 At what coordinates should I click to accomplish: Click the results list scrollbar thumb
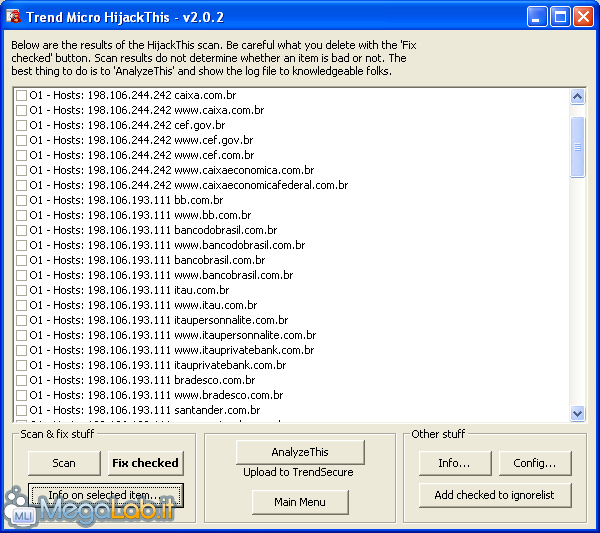pyautogui.click(x=577, y=147)
